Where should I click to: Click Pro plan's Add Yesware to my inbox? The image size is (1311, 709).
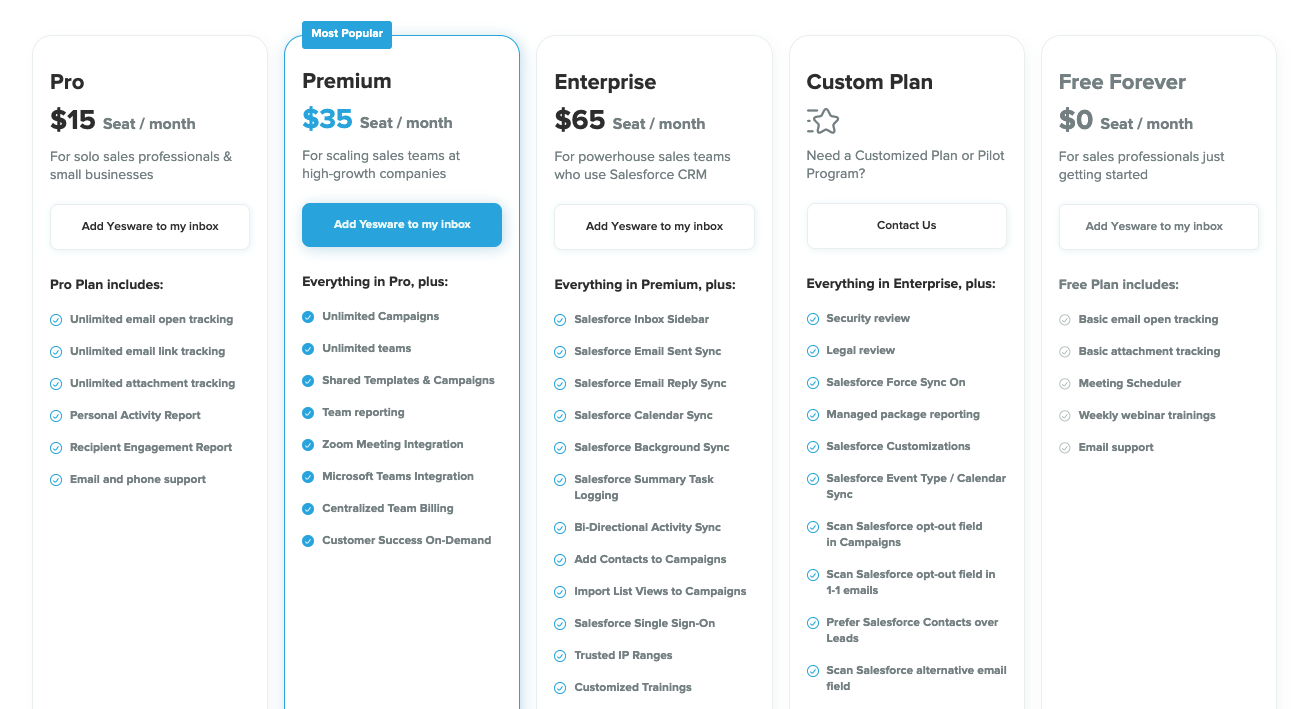[150, 227]
